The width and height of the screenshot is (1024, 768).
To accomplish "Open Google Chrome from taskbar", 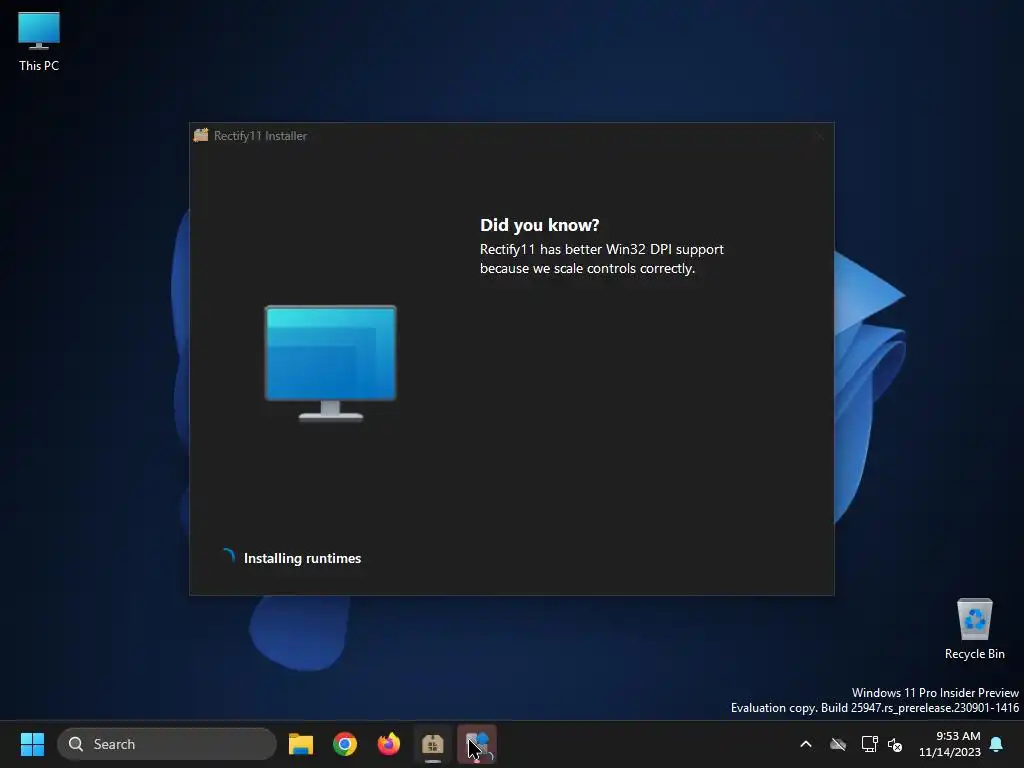I will click(x=345, y=744).
